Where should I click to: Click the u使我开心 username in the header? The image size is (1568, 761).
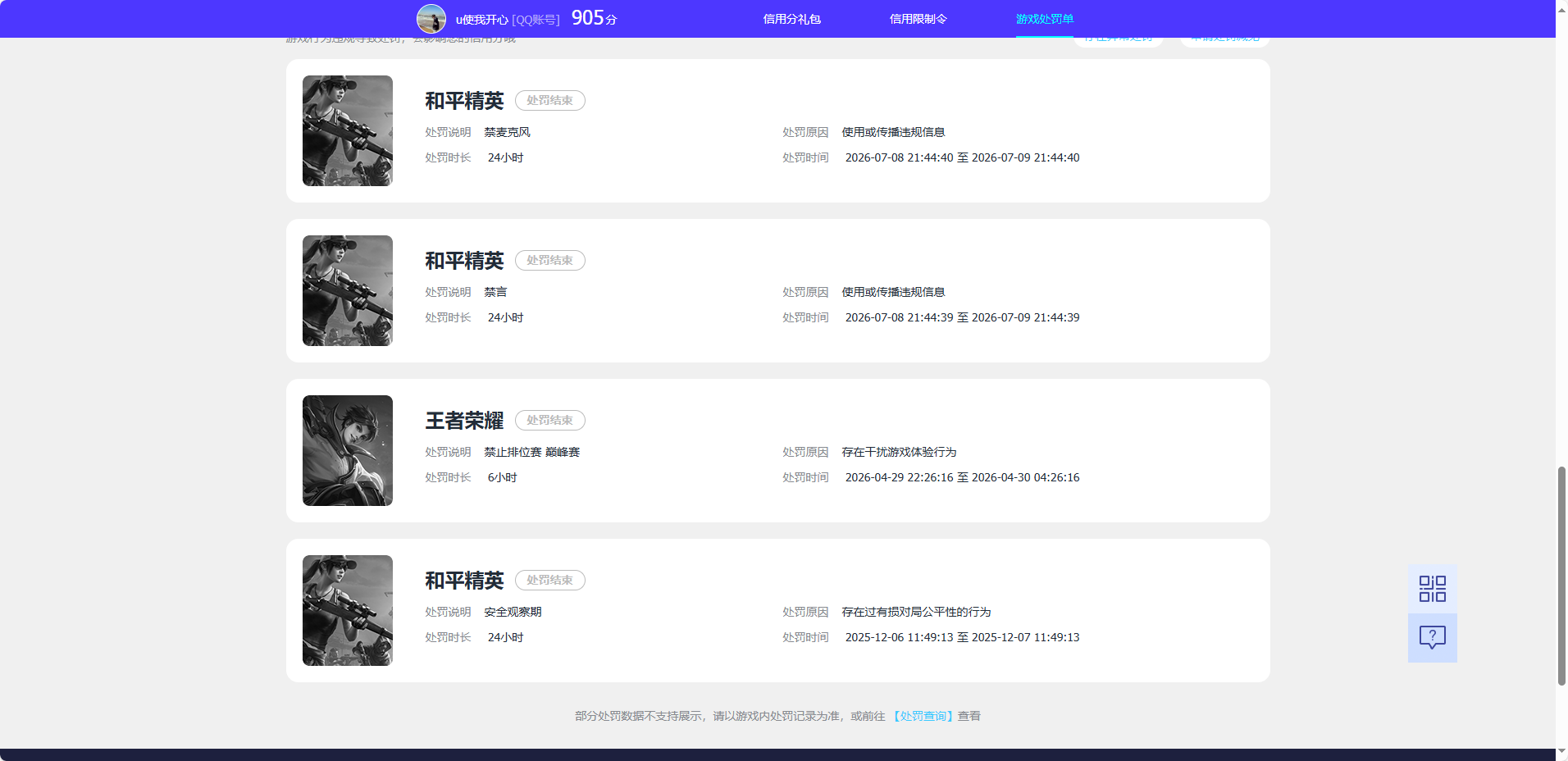tap(482, 20)
